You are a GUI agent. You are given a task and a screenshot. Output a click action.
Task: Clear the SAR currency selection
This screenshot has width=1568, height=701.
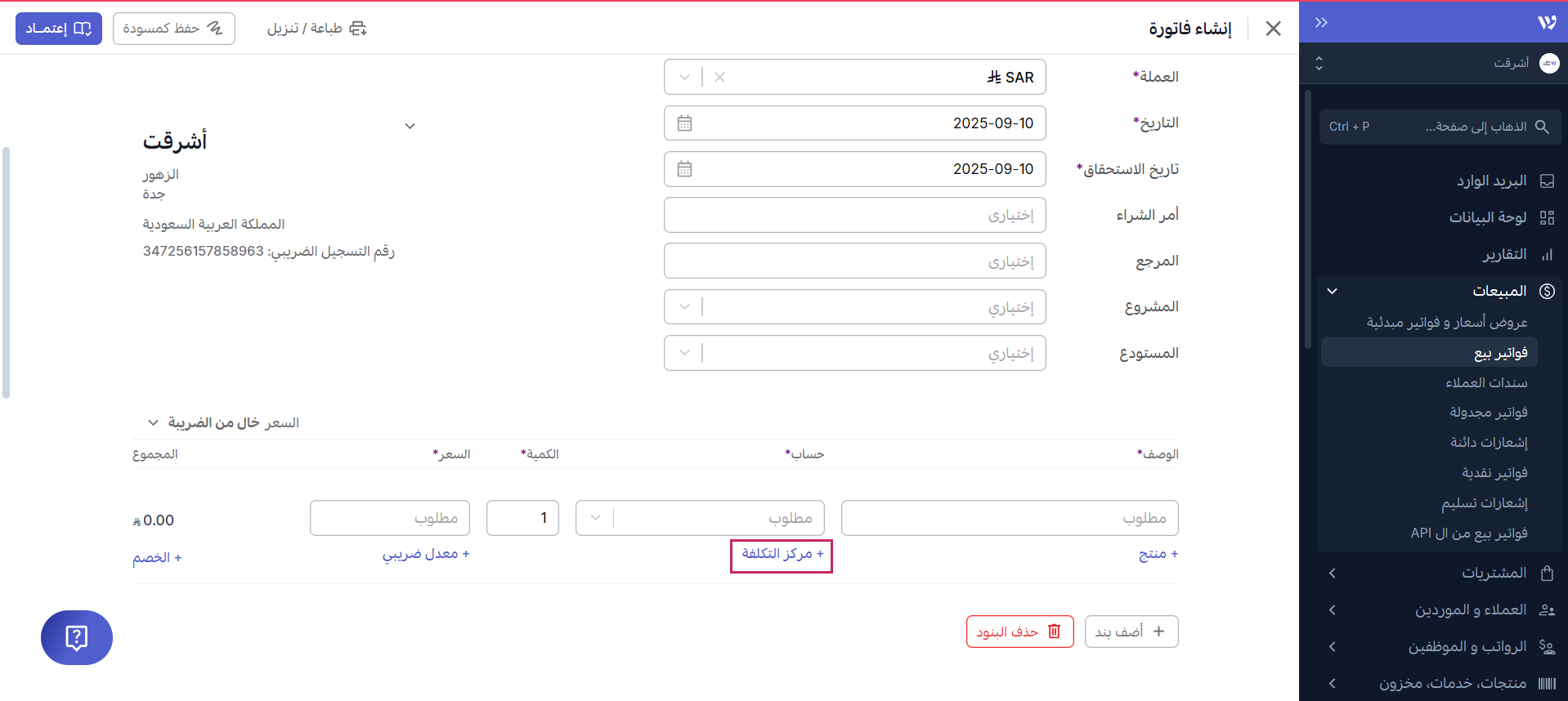(x=719, y=78)
